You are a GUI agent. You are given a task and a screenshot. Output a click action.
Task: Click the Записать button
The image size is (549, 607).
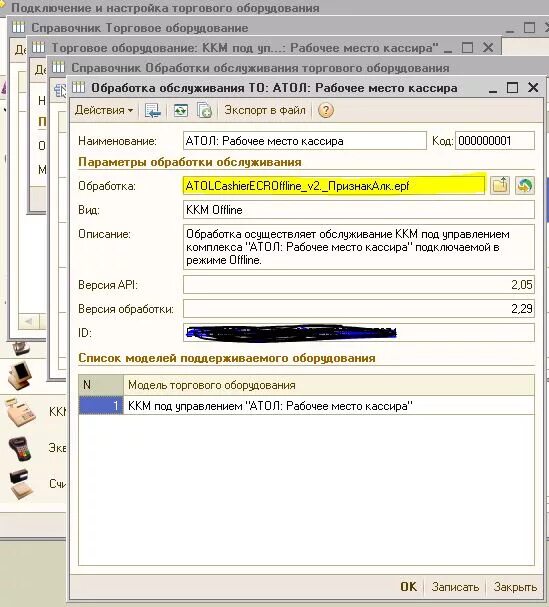455,587
